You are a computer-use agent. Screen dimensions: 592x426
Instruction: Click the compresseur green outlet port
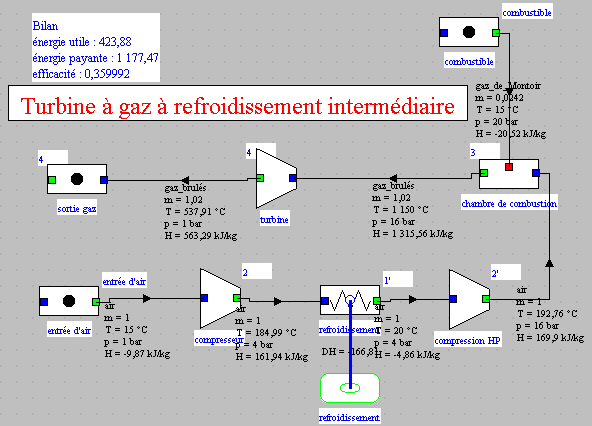237,298
